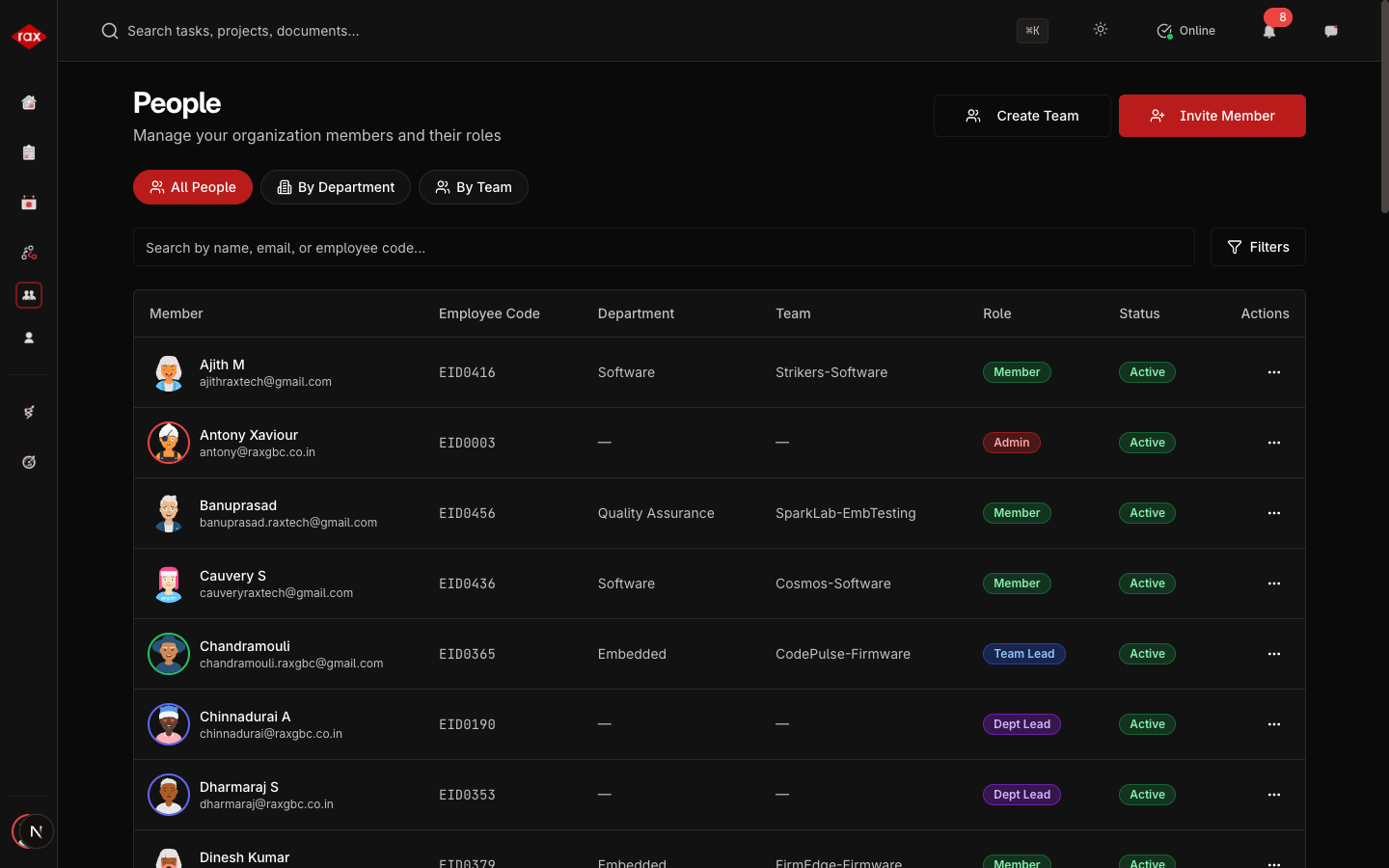1389x868 pixels.
Task: Toggle the light/dark theme sun icon
Action: tap(1101, 30)
